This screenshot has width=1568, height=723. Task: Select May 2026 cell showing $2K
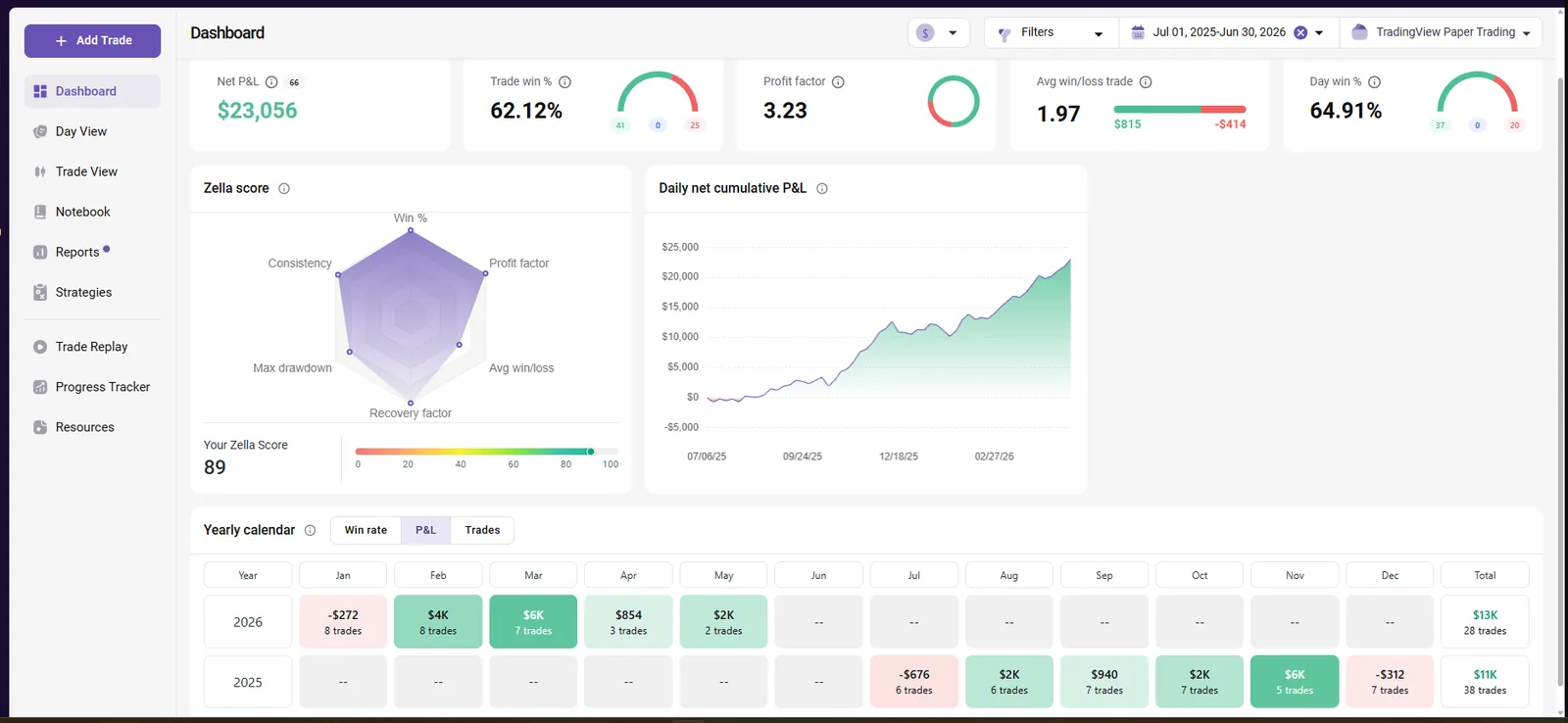tap(723, 622)
